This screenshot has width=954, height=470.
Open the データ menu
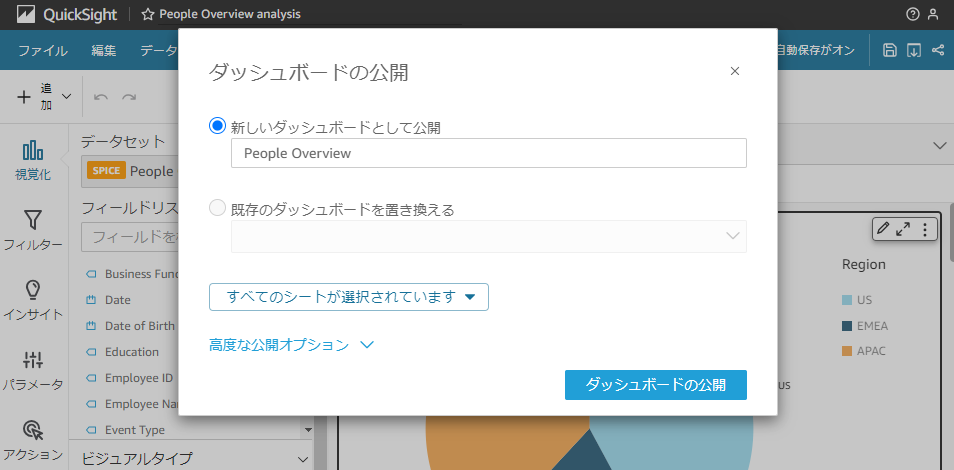point(159,51)
